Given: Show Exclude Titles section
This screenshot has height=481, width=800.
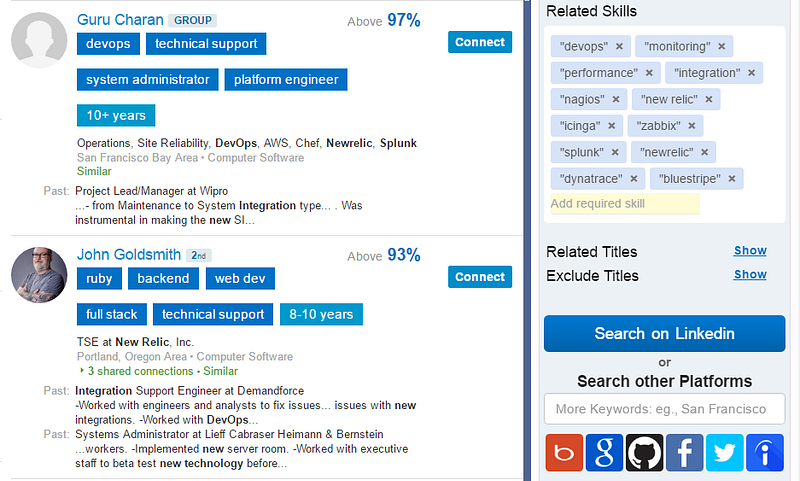Looking at the screenshot, I should [750, 274].
